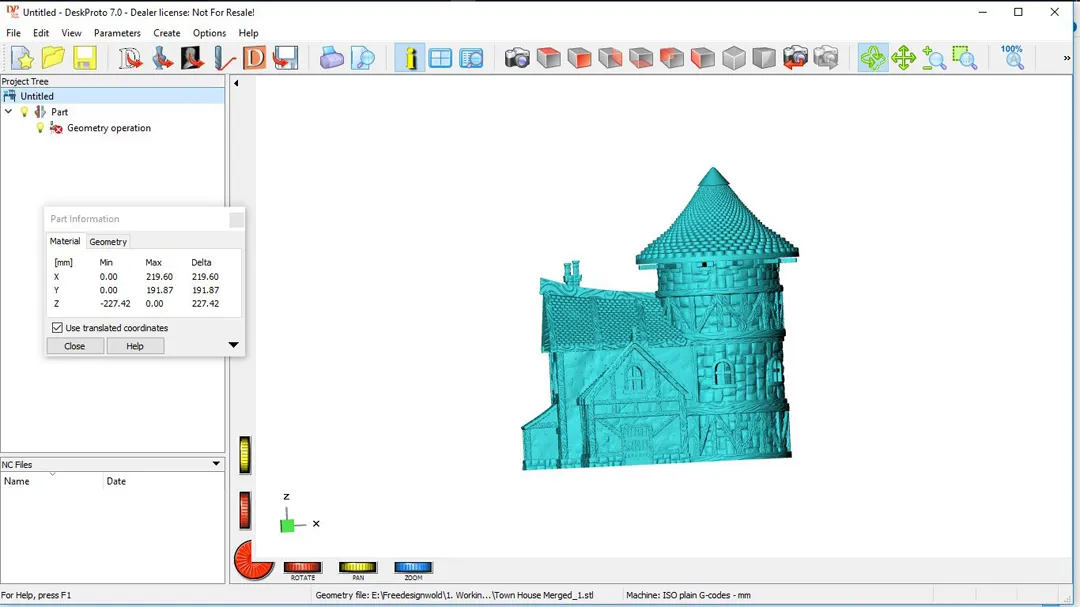The image size is (1080, 607).
Task: Click the printer icon in the toolbar
Action: pos(331,58)
